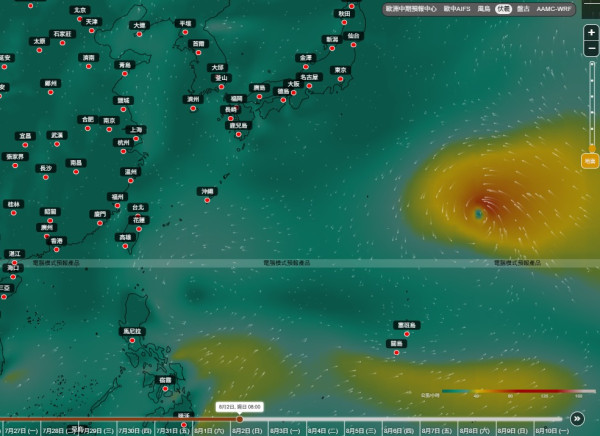Screen dimensions: 600x436
Task: Click the red marker under 仙台
Action: click(x=354, y=45)
